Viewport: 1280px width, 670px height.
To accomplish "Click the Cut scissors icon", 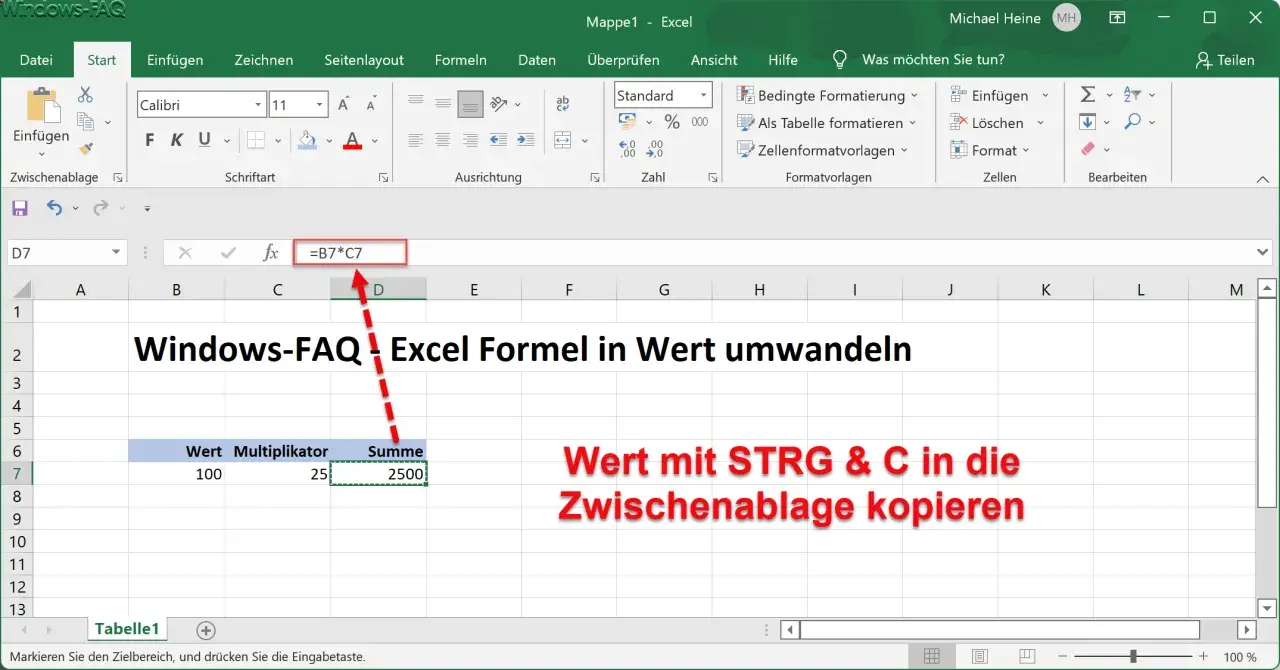I will pos(85,95).
